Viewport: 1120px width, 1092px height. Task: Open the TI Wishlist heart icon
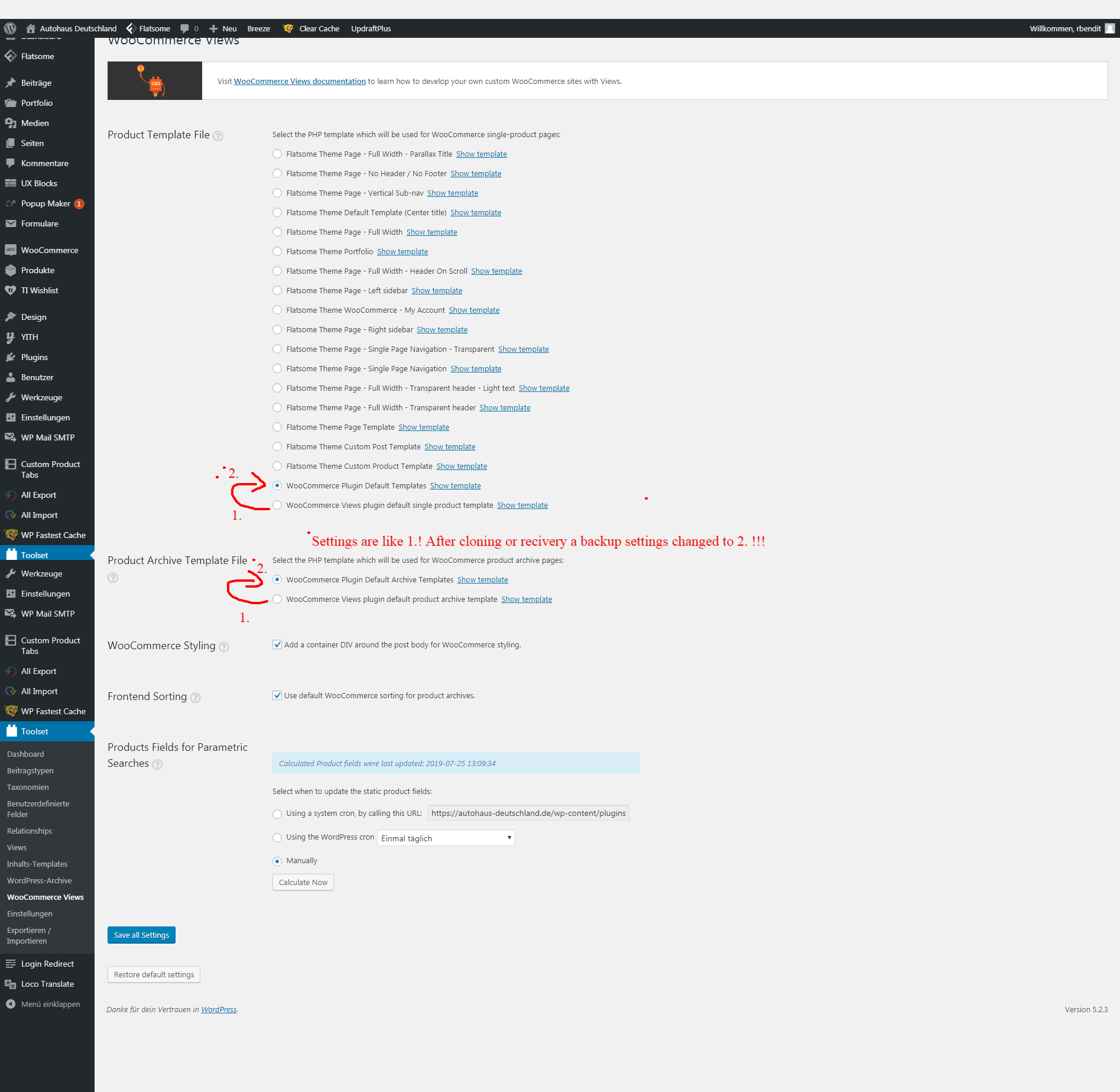coord(11,290)
